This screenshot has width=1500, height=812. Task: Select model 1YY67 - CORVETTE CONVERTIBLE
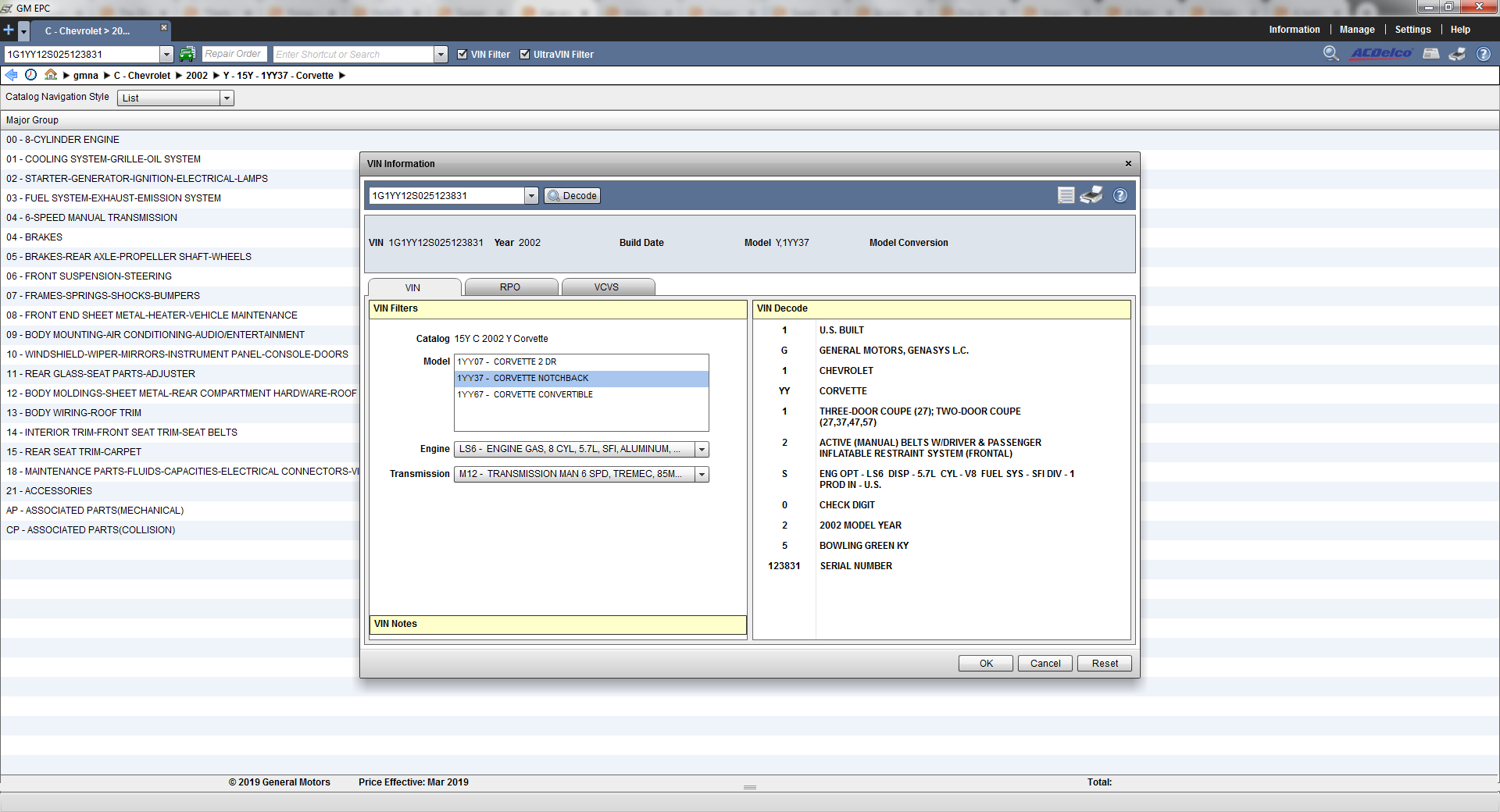coord(581,395)
